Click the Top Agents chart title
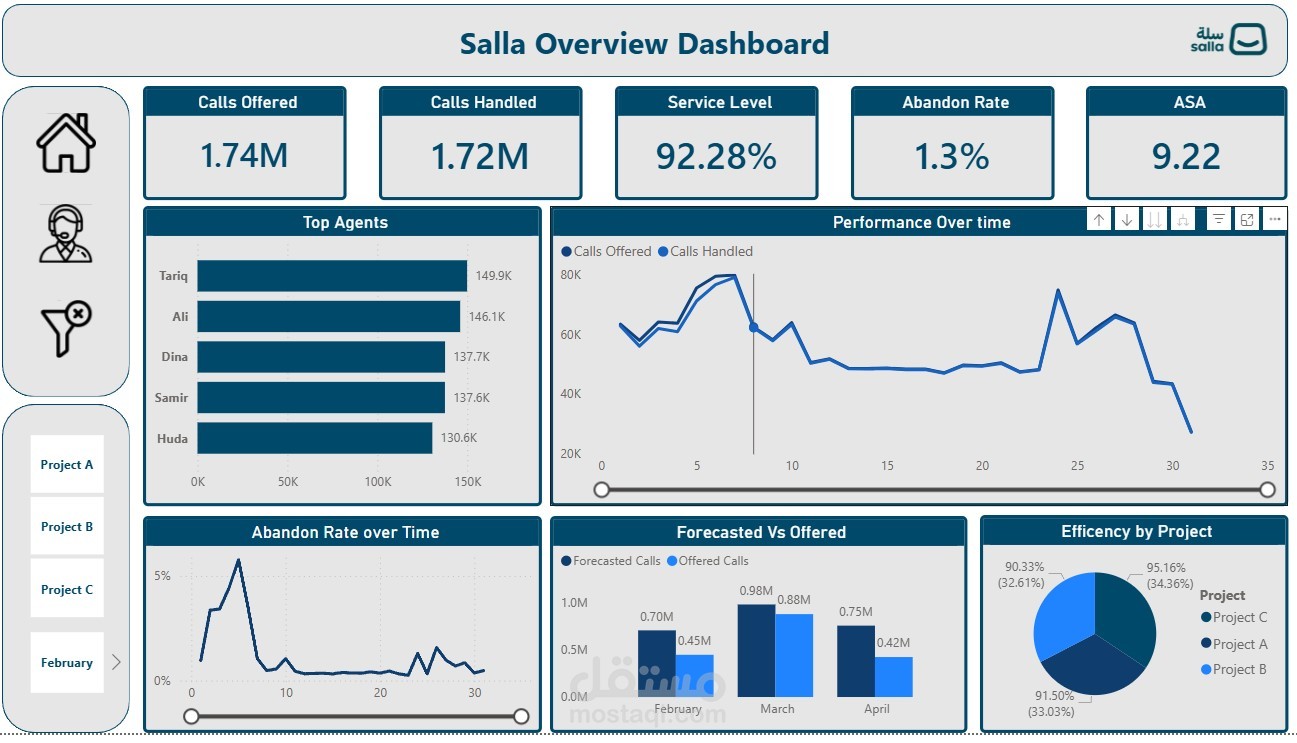This screenshot has width=1297, height=743. pos(345,222)
